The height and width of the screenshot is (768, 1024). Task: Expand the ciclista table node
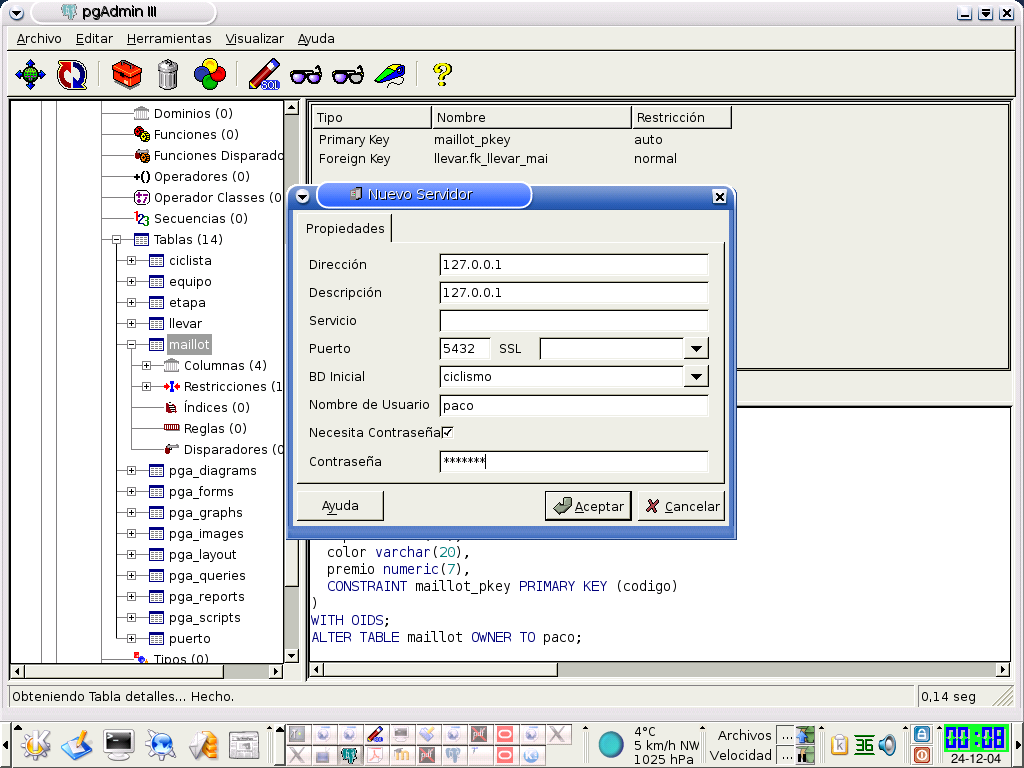(x=131, y=261)
